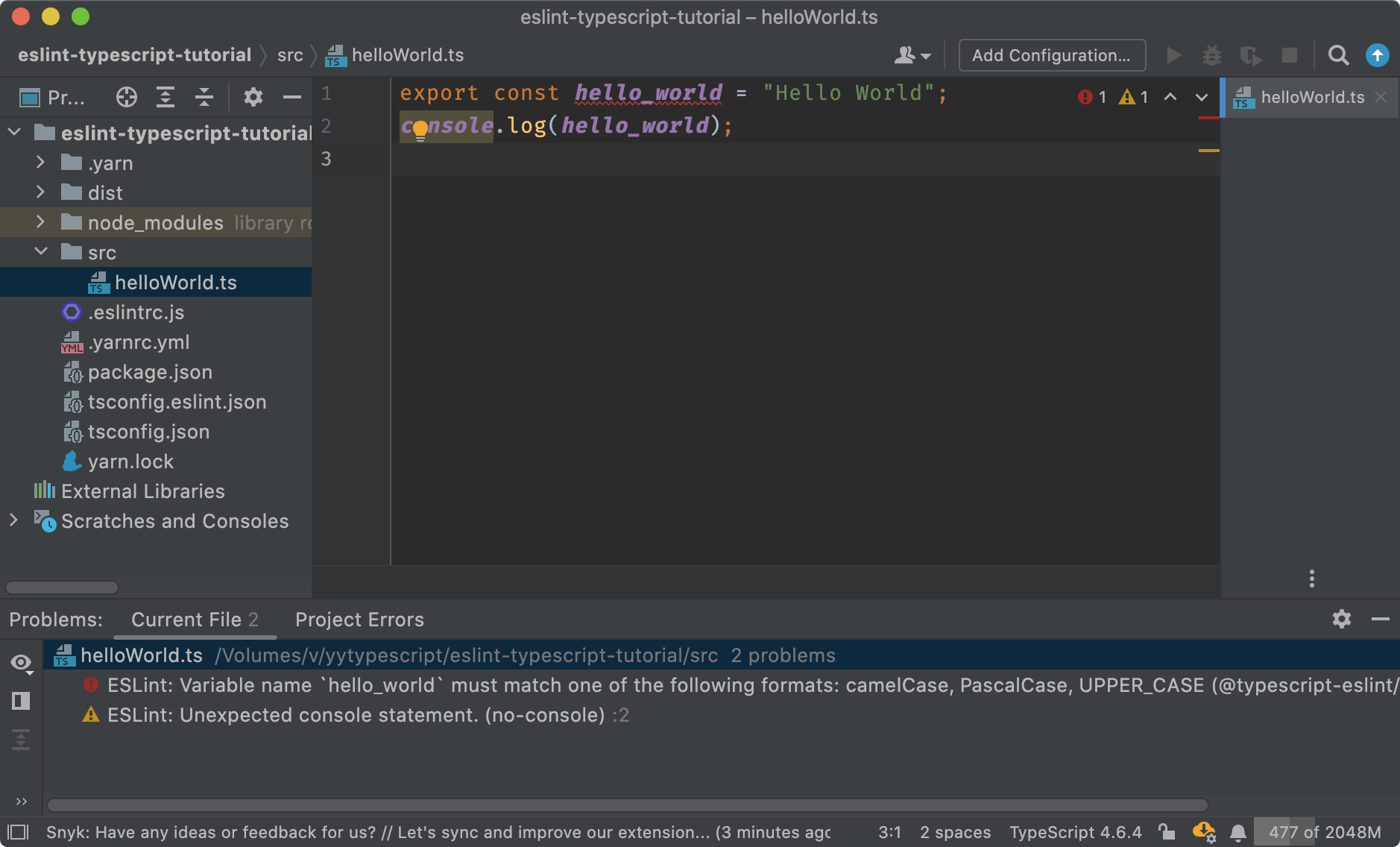The height and width of the screenshot is (847, 1400).
Task: Click the Search Everywhere magnifier icon
Action: pos(1338,56)
